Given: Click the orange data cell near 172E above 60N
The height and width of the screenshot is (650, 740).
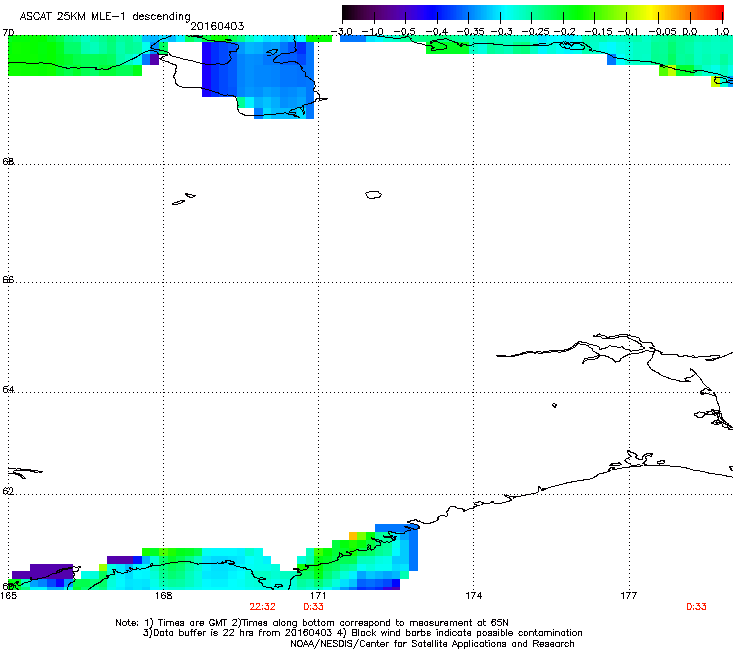Looking at the screenshot, I should pos(353,536).
